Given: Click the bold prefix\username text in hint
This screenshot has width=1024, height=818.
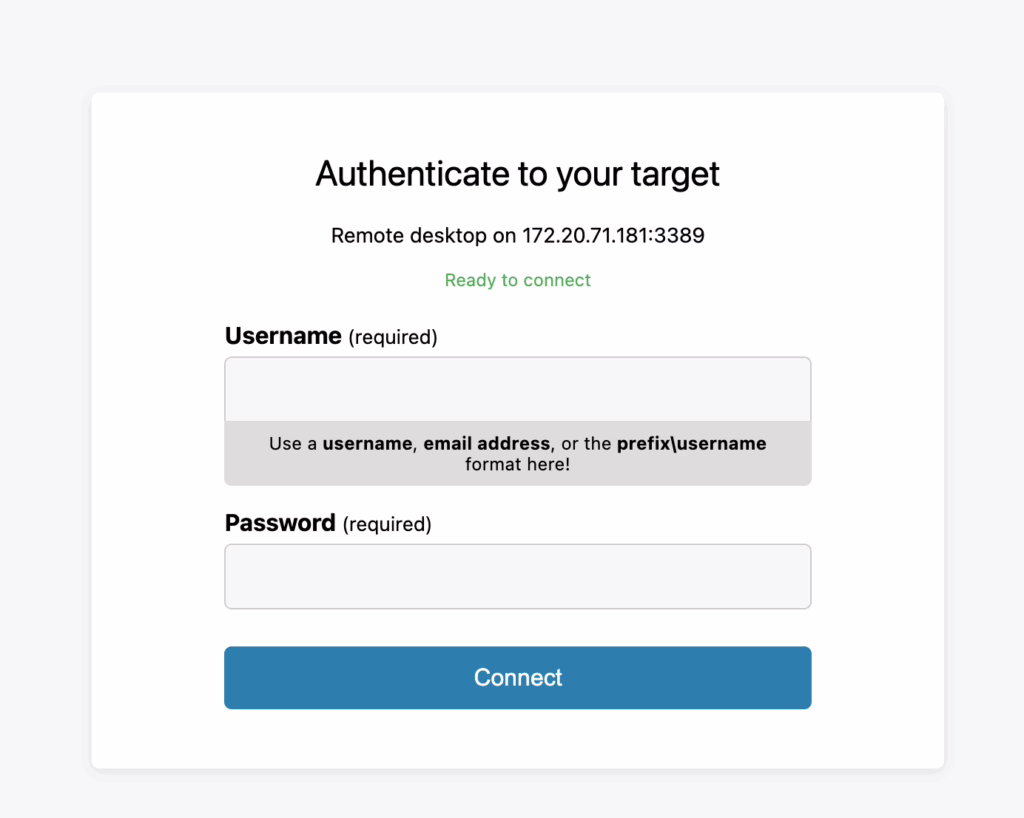Looking at the screenshot, I should (692, 443).
